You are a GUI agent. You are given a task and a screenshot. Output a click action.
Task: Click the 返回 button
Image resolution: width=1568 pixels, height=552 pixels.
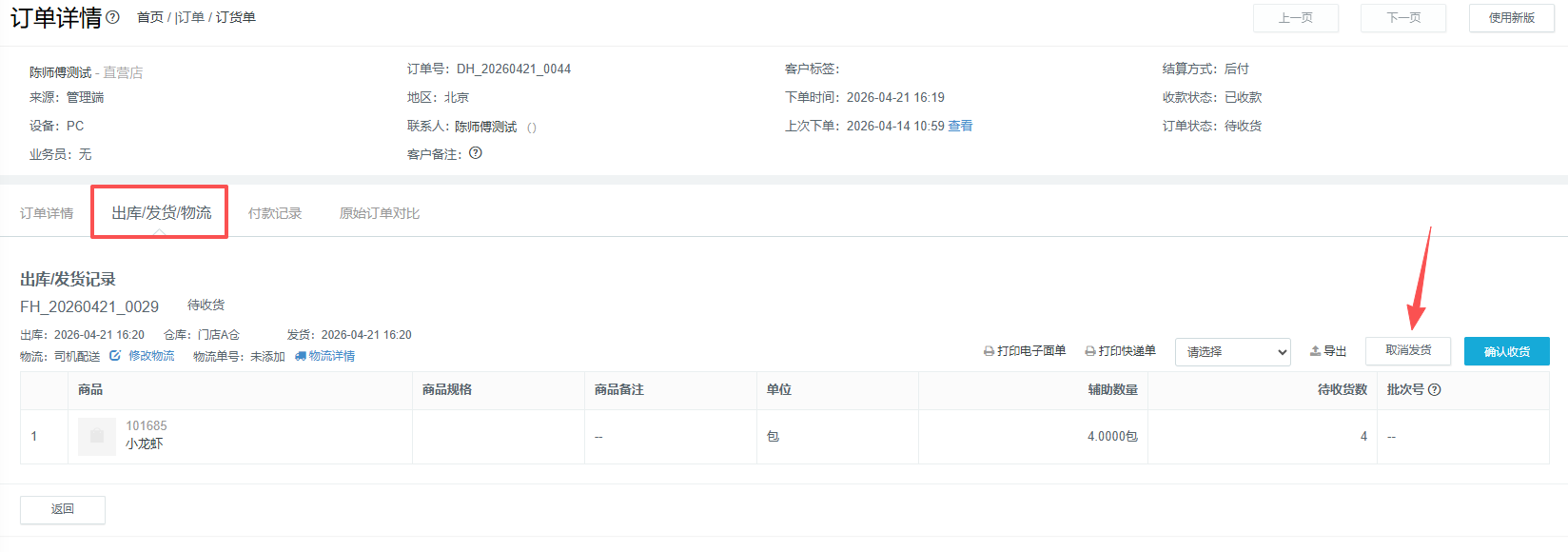(63, 509)
